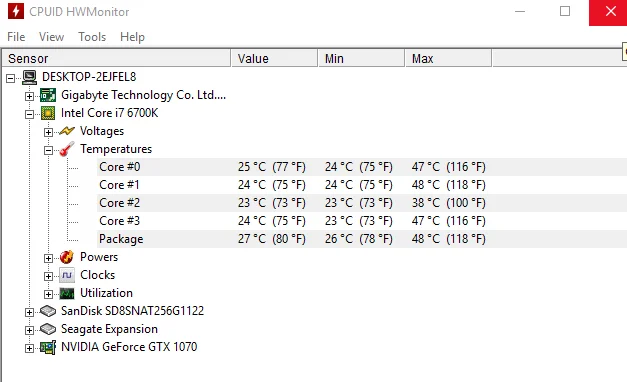This screenshot has width=627, height=382.
Task: Click the Gigabyte motherboard icon
Action: click(48, 95)
